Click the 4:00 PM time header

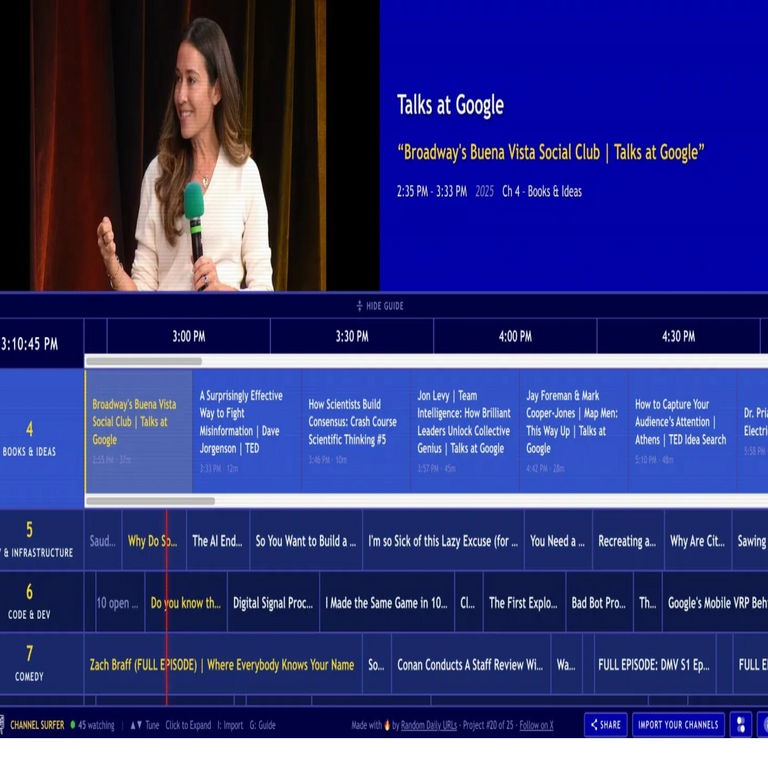click(x=515, y=336)
